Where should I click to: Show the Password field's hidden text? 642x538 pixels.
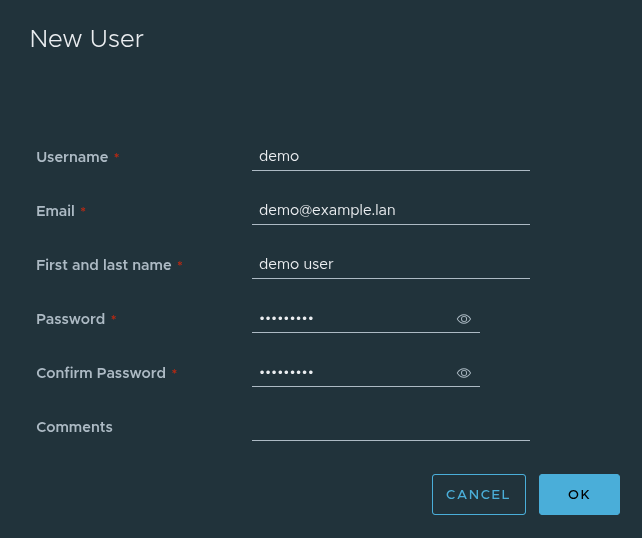click(x=464, y=319)
